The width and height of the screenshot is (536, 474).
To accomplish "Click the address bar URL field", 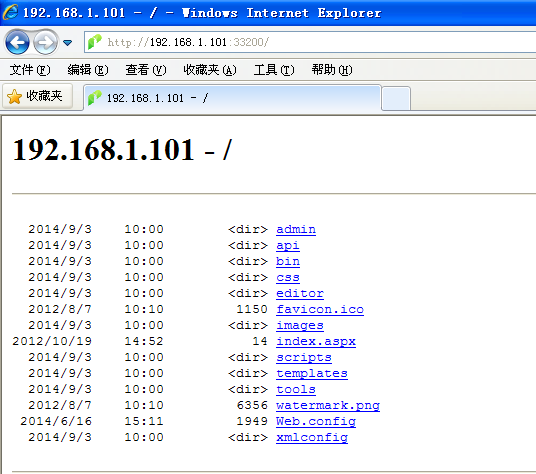I will point(309,42).
